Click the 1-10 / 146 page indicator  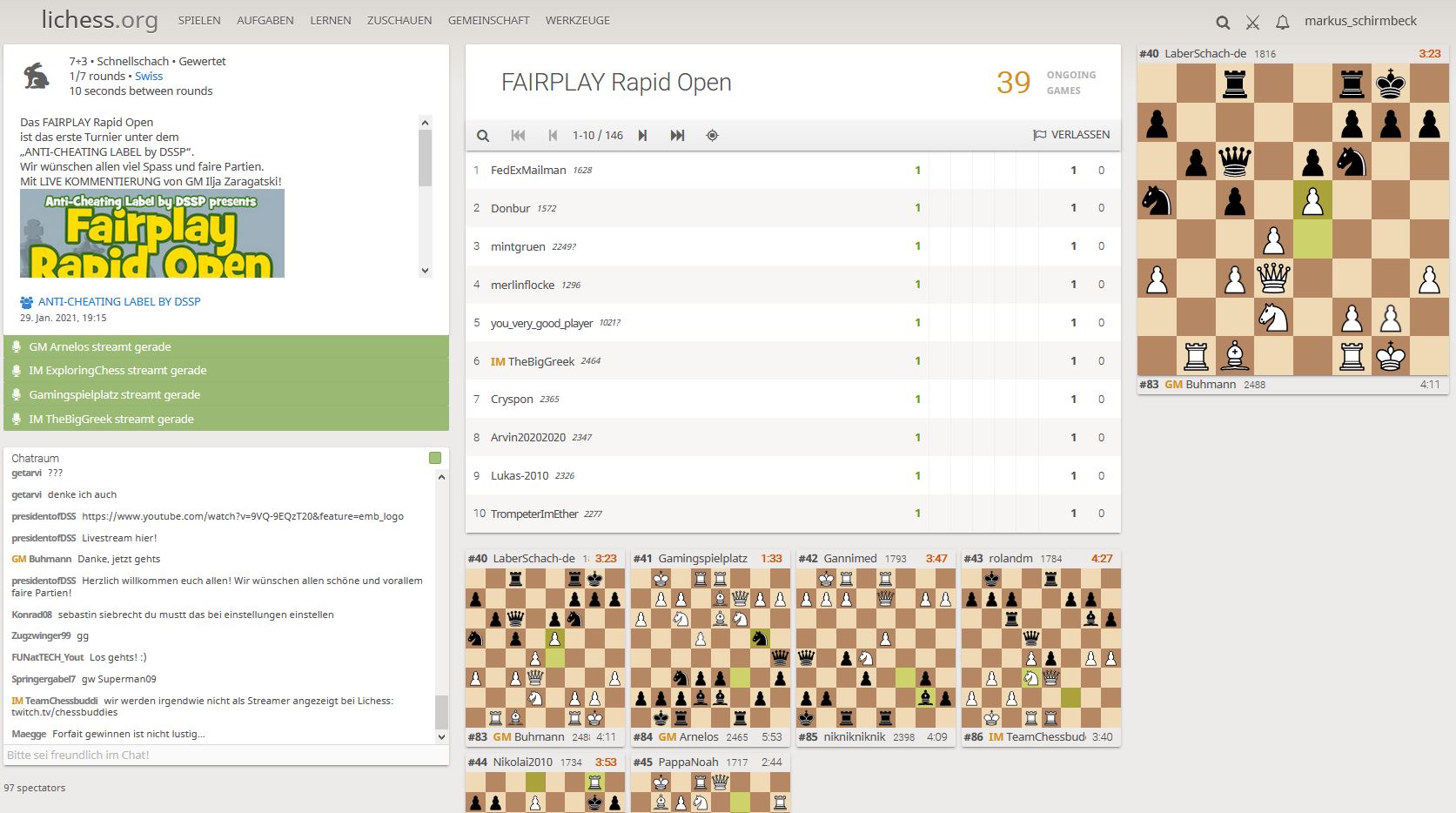[x=598, y=135]
